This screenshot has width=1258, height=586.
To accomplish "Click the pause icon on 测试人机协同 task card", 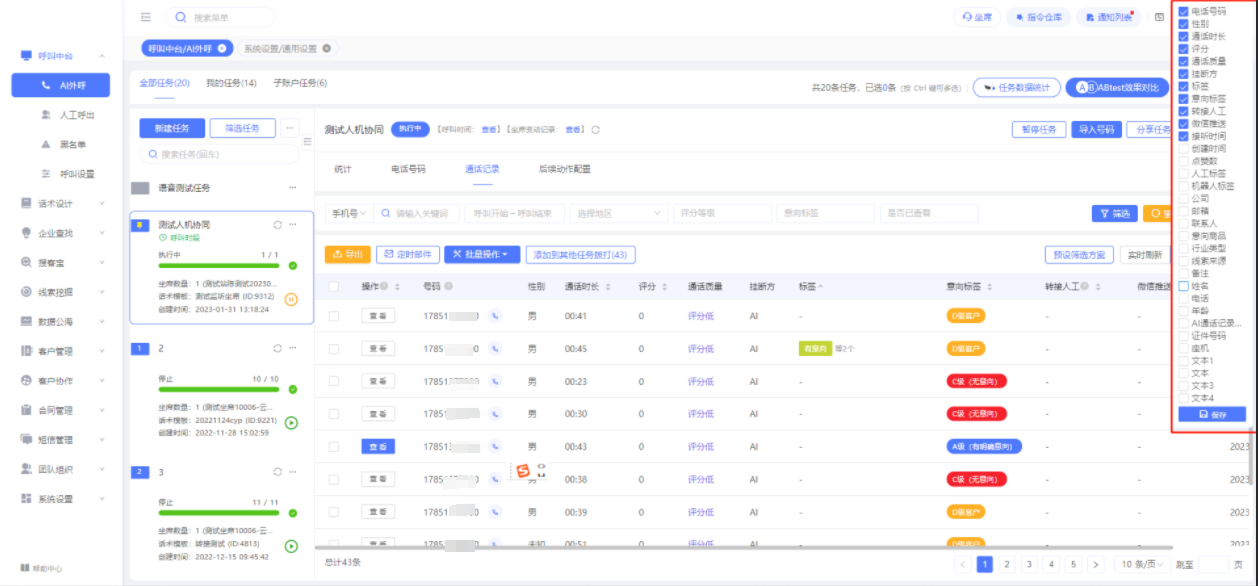I will [x=291, y=299].
